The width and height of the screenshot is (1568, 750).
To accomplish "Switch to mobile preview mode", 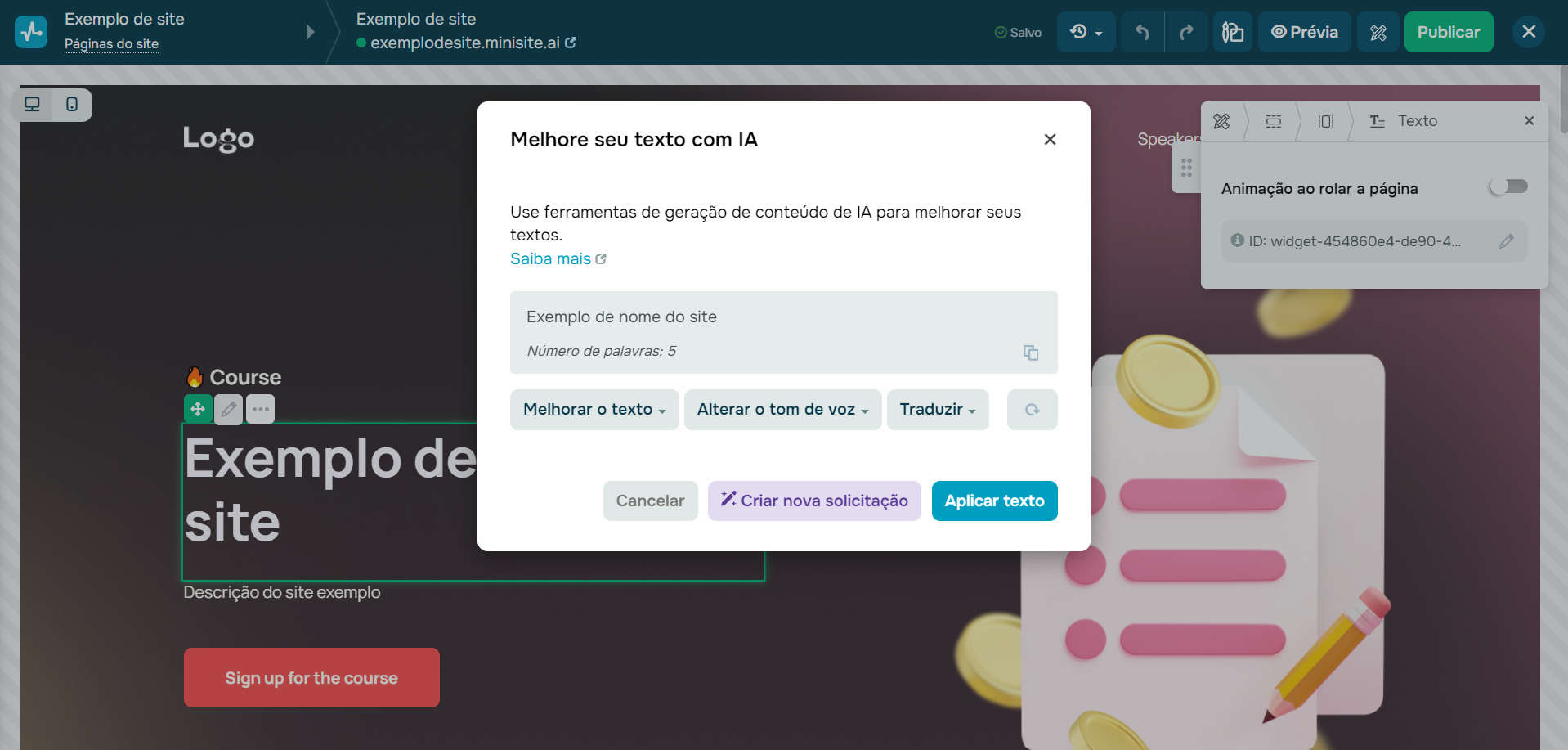I will [73, 105].
